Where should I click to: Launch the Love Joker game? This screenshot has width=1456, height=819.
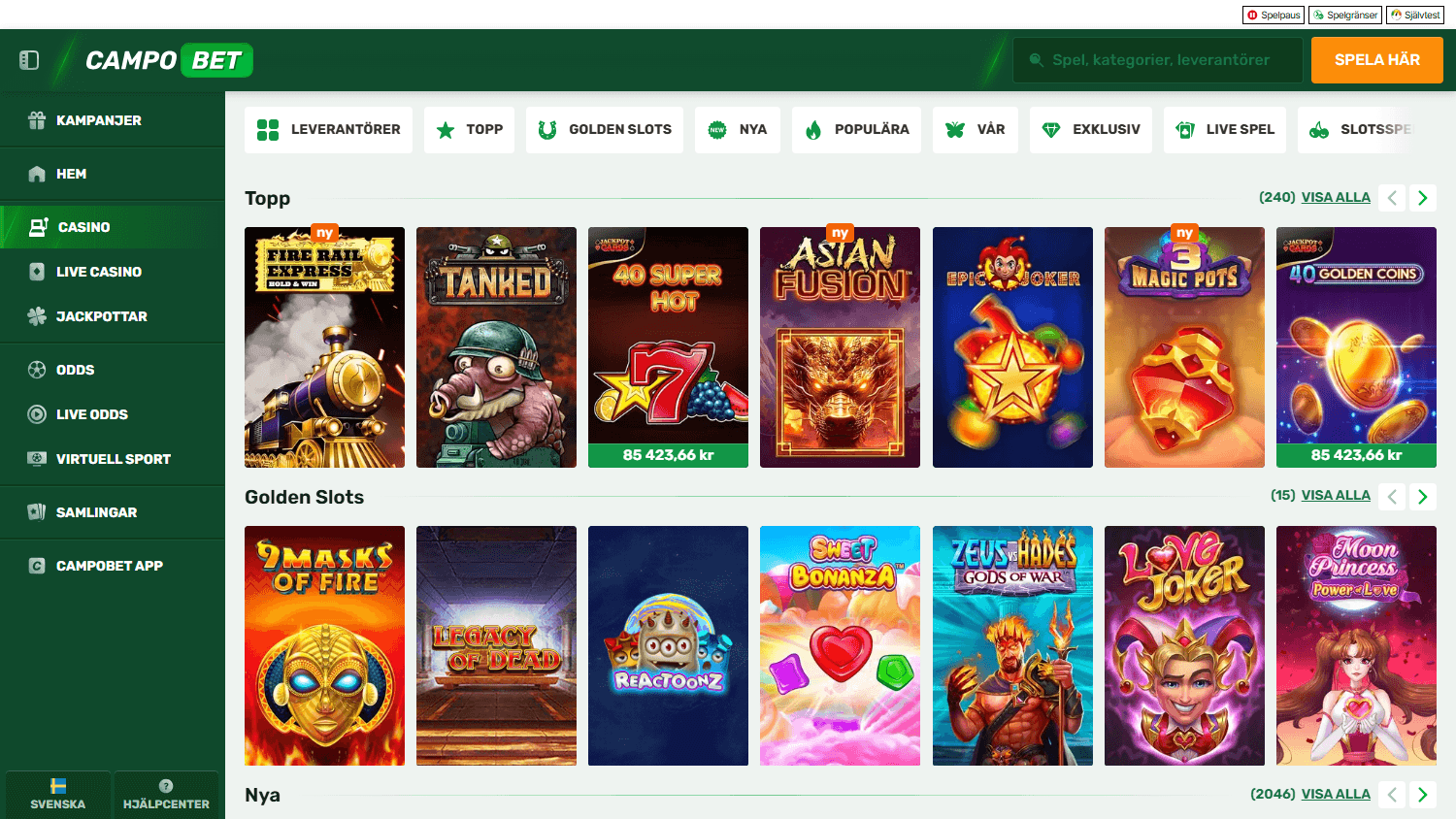click(1184, 645)
